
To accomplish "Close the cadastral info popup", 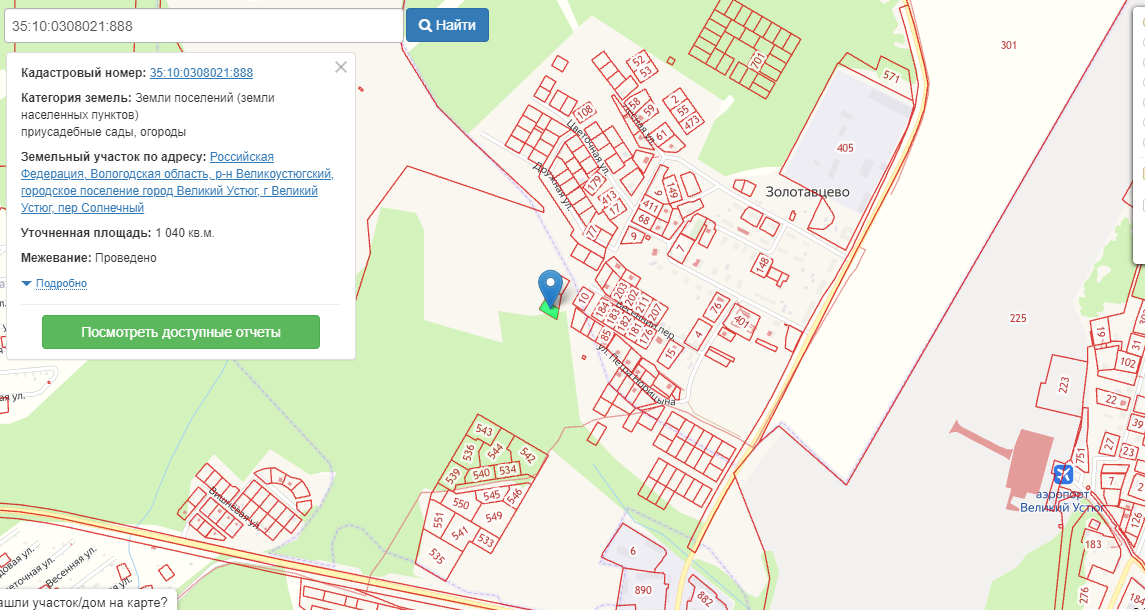I will click(340, 67).
